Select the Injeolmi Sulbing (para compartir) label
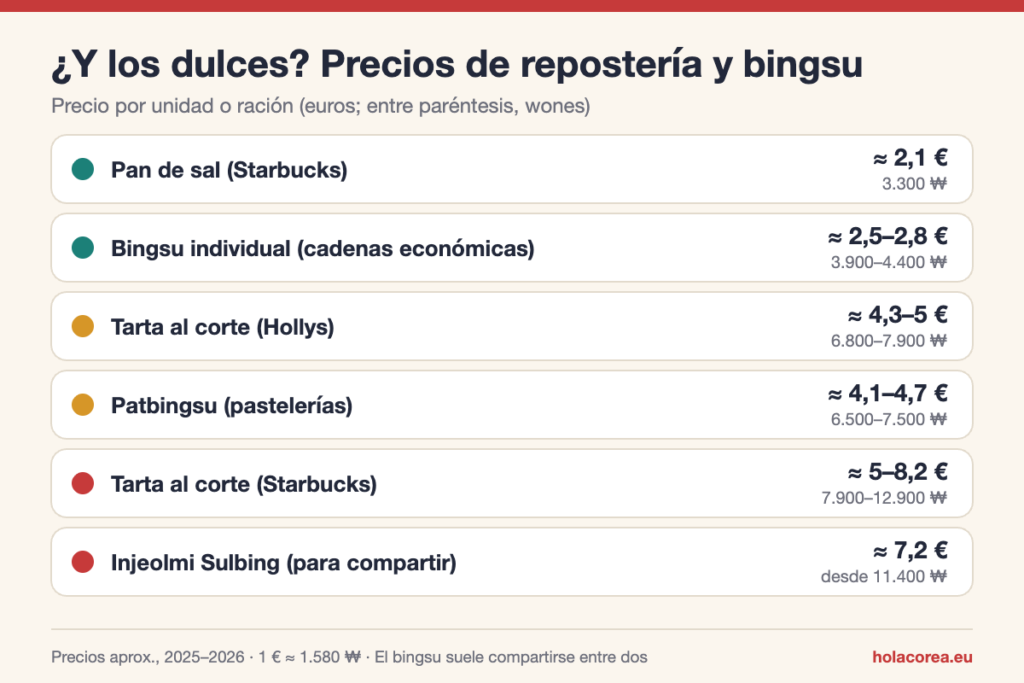The height and width of the screenshot is (683, 1024). 283,562
